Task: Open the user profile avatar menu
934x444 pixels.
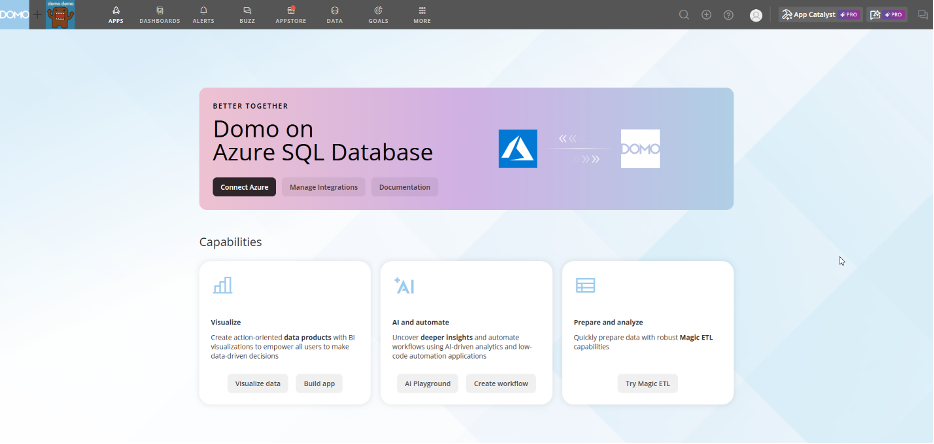Action: click(x=756, y=15)
